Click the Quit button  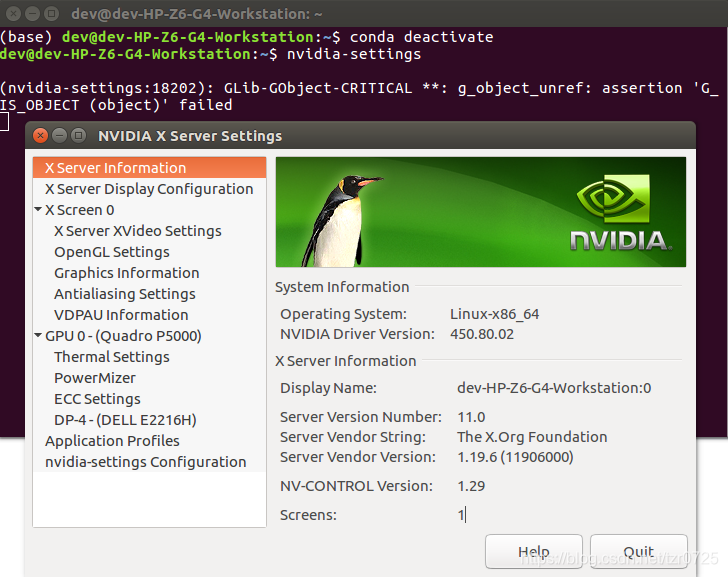tap(638, 551)
